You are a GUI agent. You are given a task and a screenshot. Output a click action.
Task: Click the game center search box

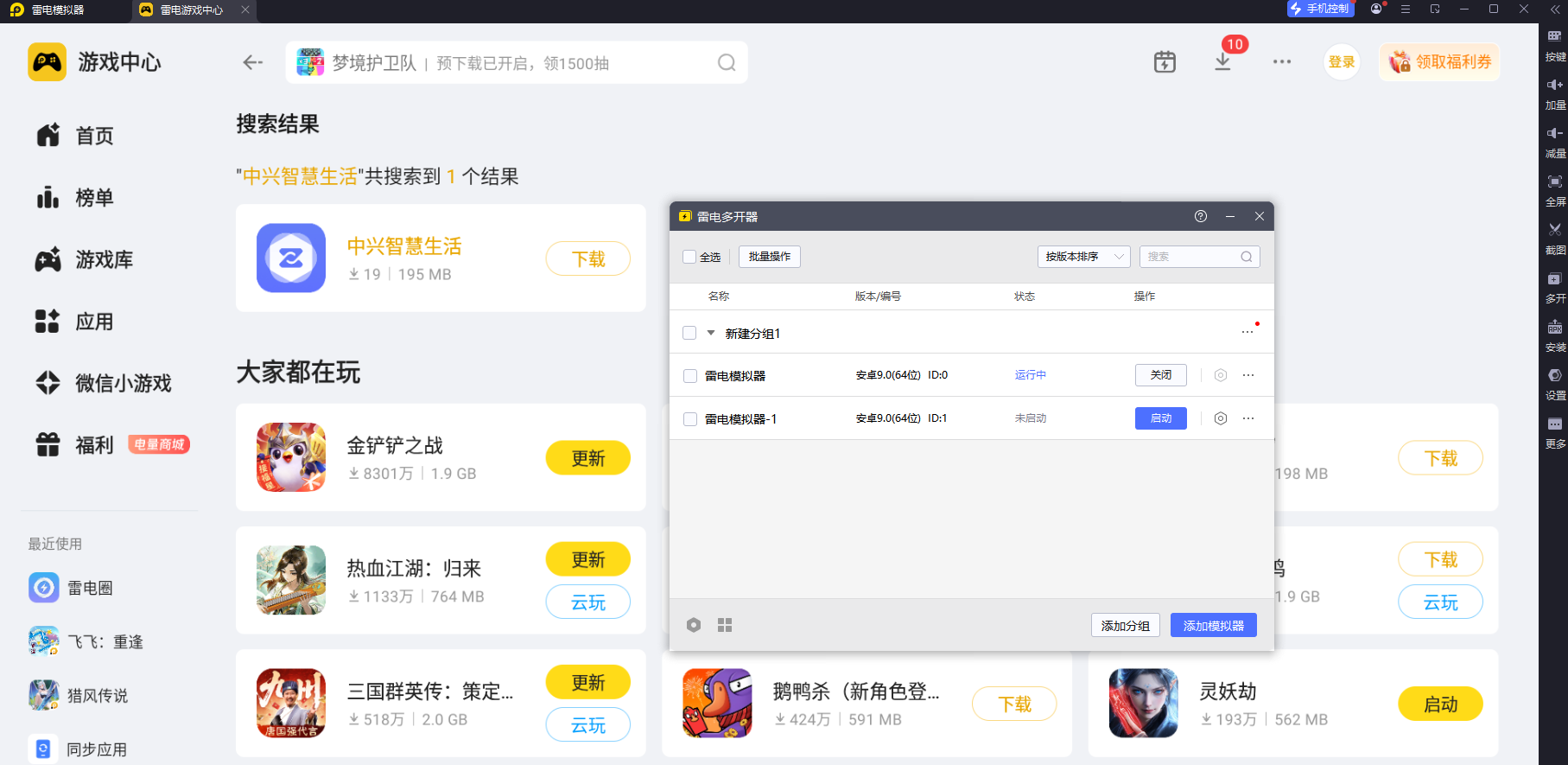pos(517,62)
